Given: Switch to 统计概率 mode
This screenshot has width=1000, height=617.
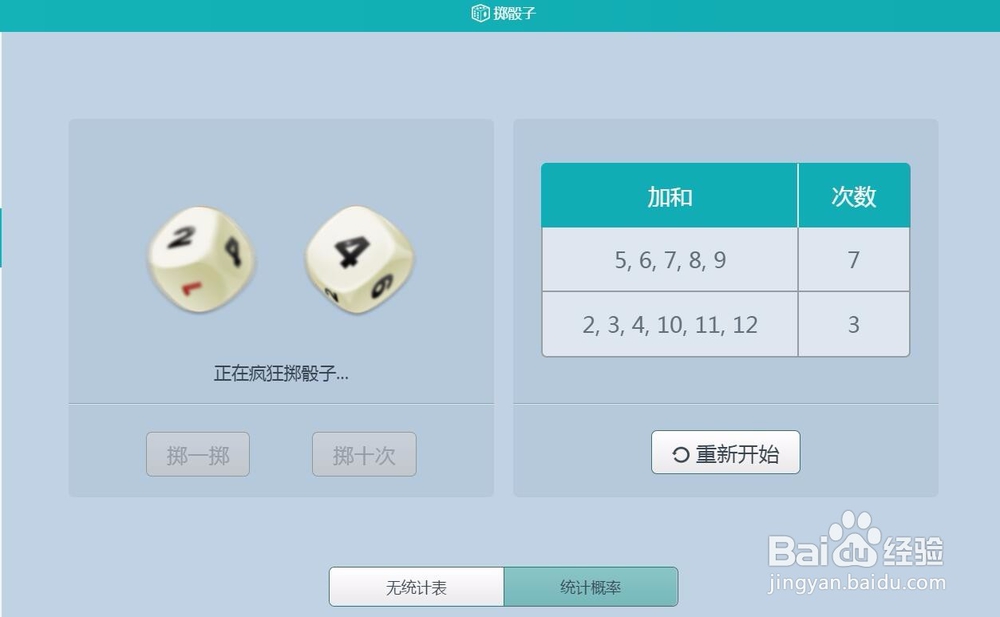Looking at the screenshot, I should (x=591, y=586).
